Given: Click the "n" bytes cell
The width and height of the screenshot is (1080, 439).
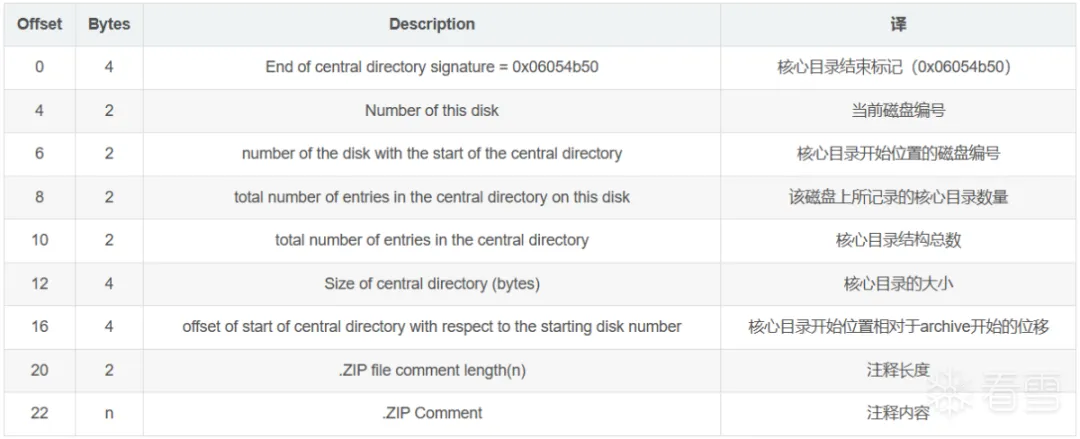Looking at the screenshot, I should (x=109, y=413).
